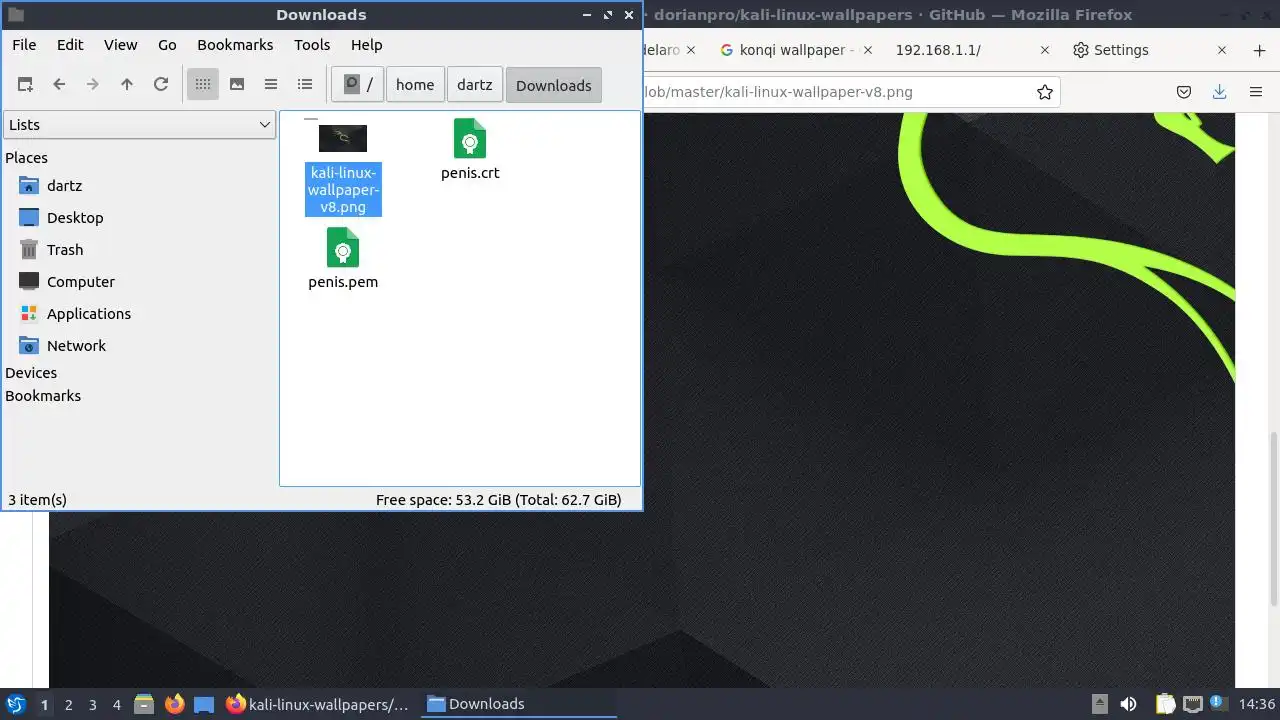Screen dimensions: 1280x720
Task: Open the Bookmarks menu
Action: click(x=235, y=45)
